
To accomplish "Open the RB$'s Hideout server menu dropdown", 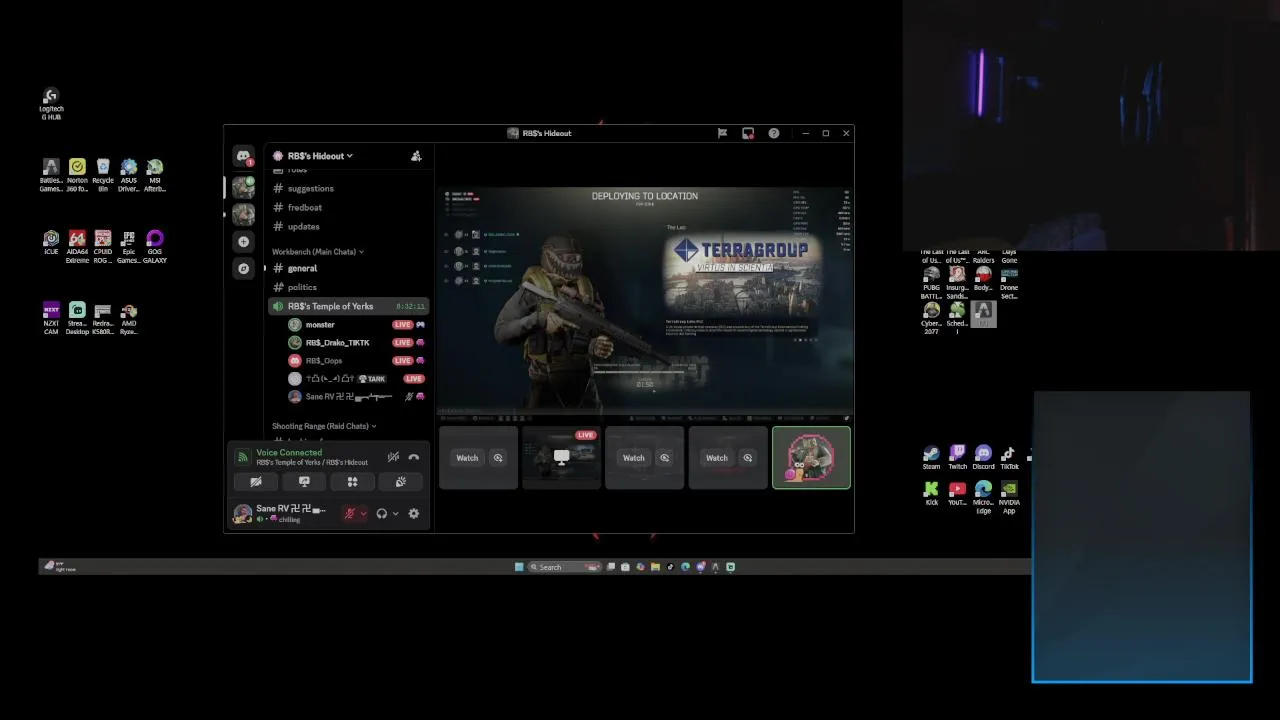I will pyautogui.click(x=320, y=156).
